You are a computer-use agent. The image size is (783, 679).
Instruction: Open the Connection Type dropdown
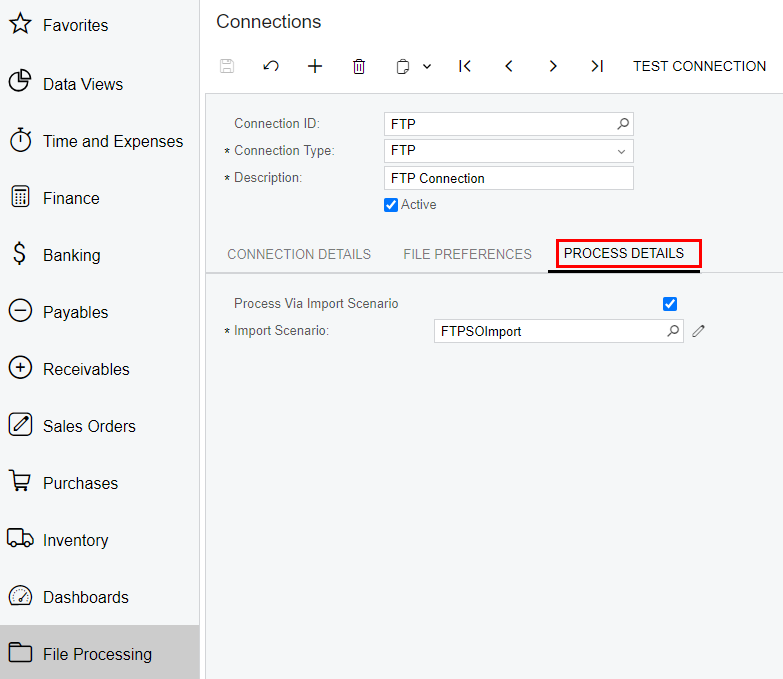621,151
